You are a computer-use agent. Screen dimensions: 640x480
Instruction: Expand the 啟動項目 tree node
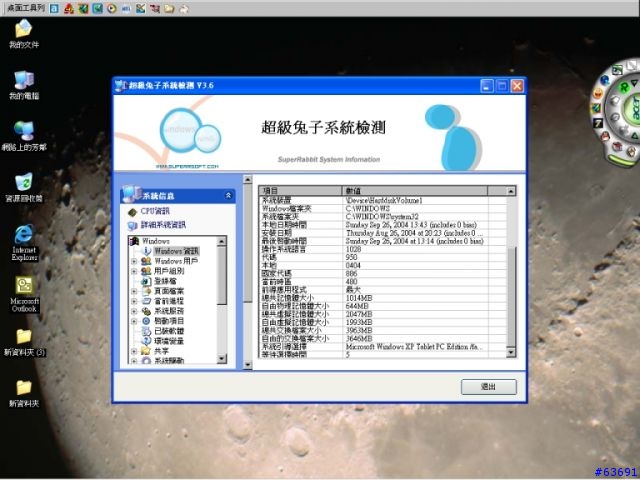tap(134, 321)
